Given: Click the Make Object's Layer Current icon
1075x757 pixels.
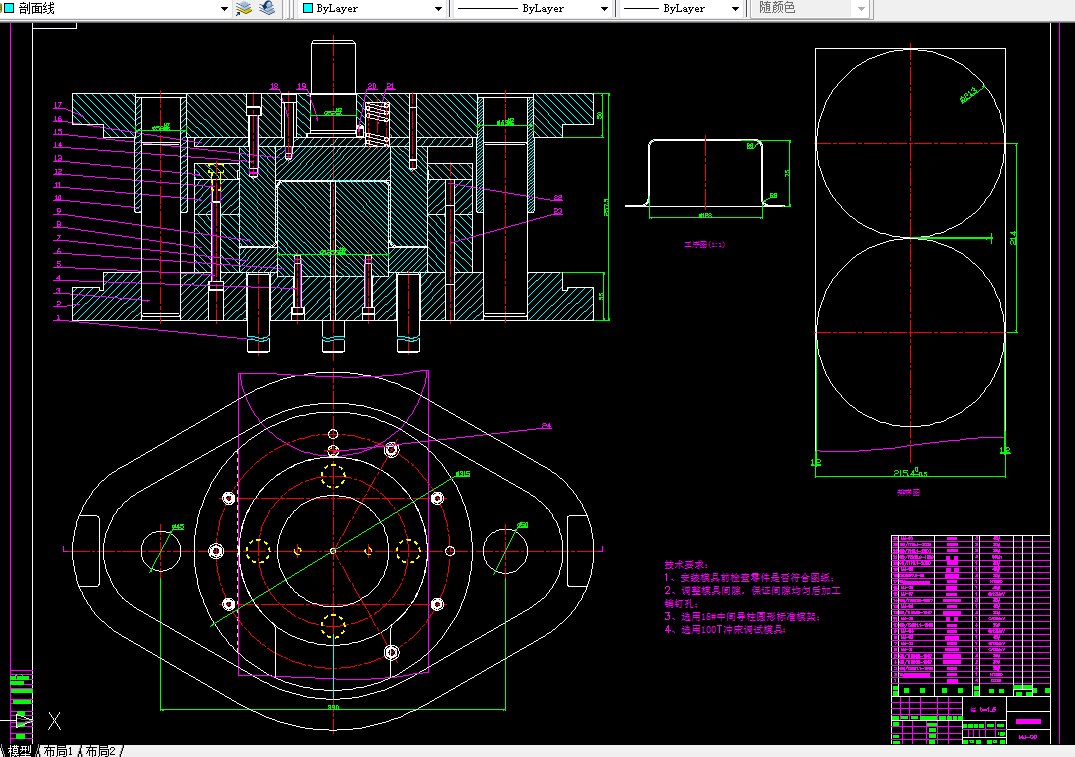Looking at the screenshot, I should pyautogui.click(x=244, y=8).
